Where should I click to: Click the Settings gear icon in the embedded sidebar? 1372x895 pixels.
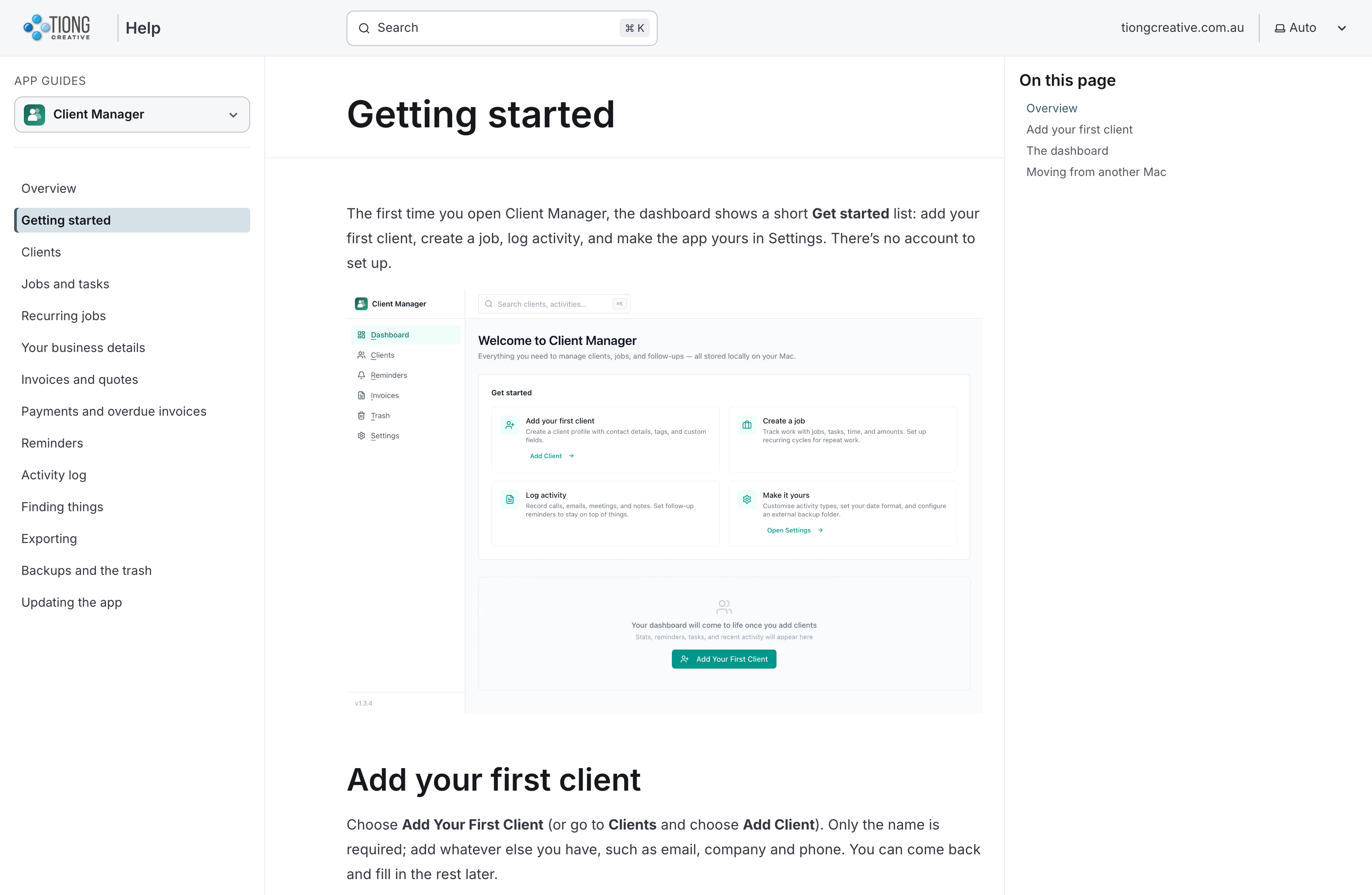(x=362, y=436)
